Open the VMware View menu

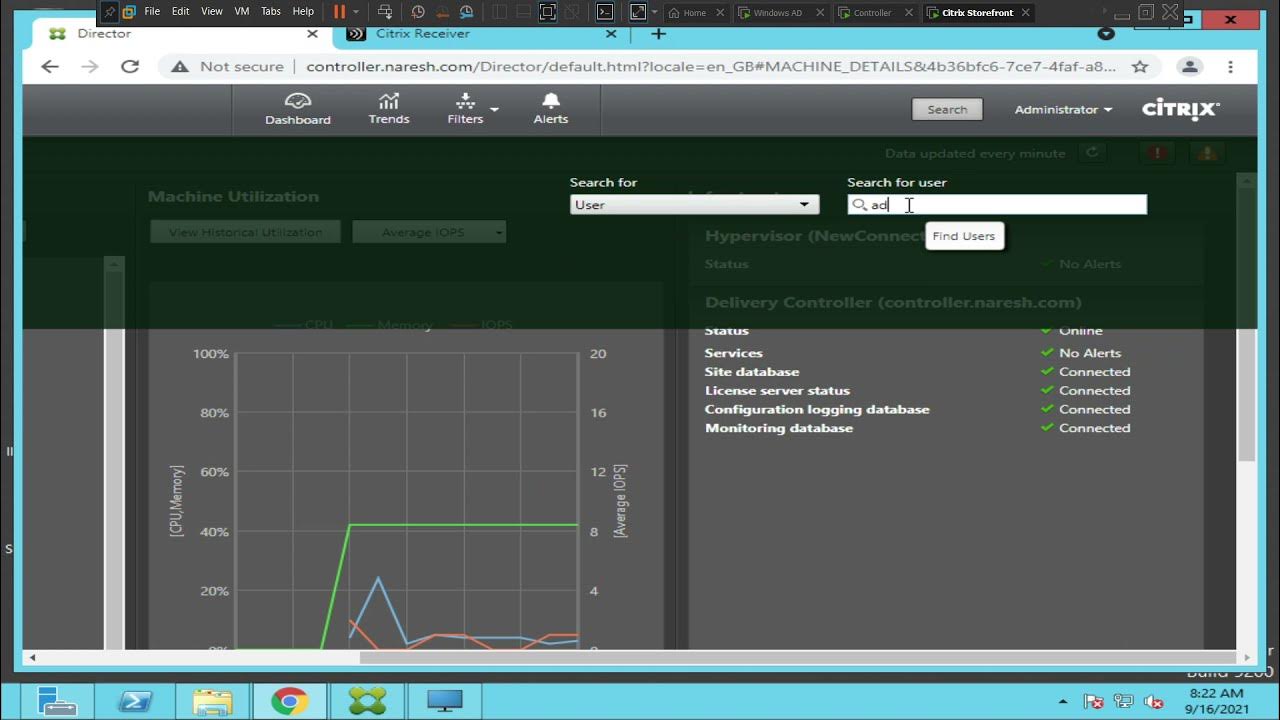[212, 12]
